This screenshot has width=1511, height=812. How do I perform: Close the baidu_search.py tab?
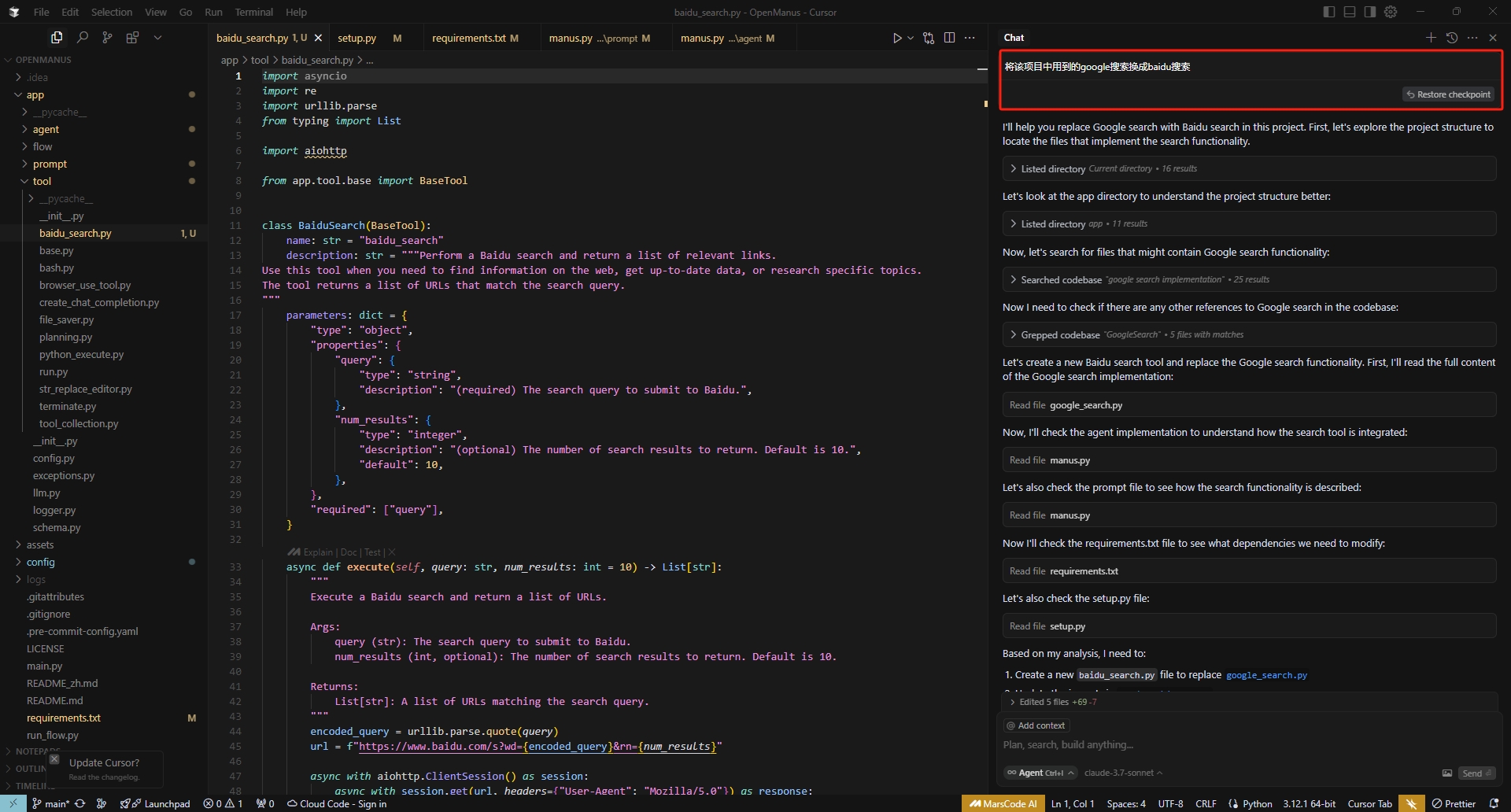(x=318, y=38)
